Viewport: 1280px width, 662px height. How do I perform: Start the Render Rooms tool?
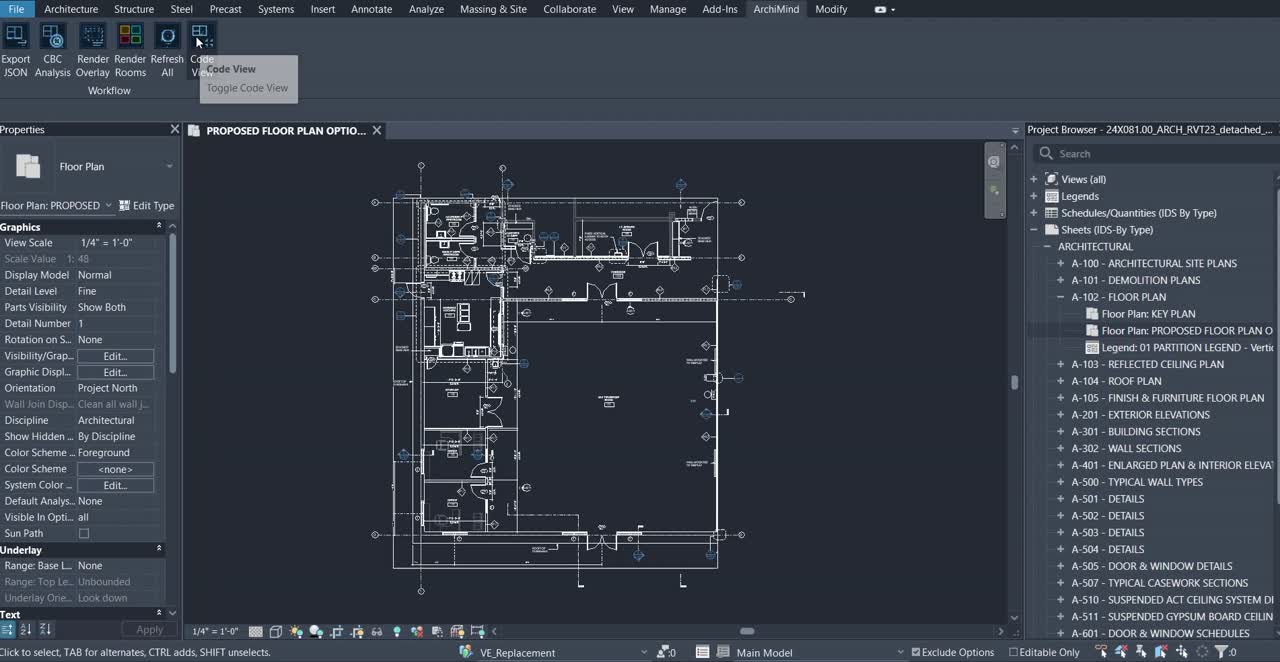(130, 50)
